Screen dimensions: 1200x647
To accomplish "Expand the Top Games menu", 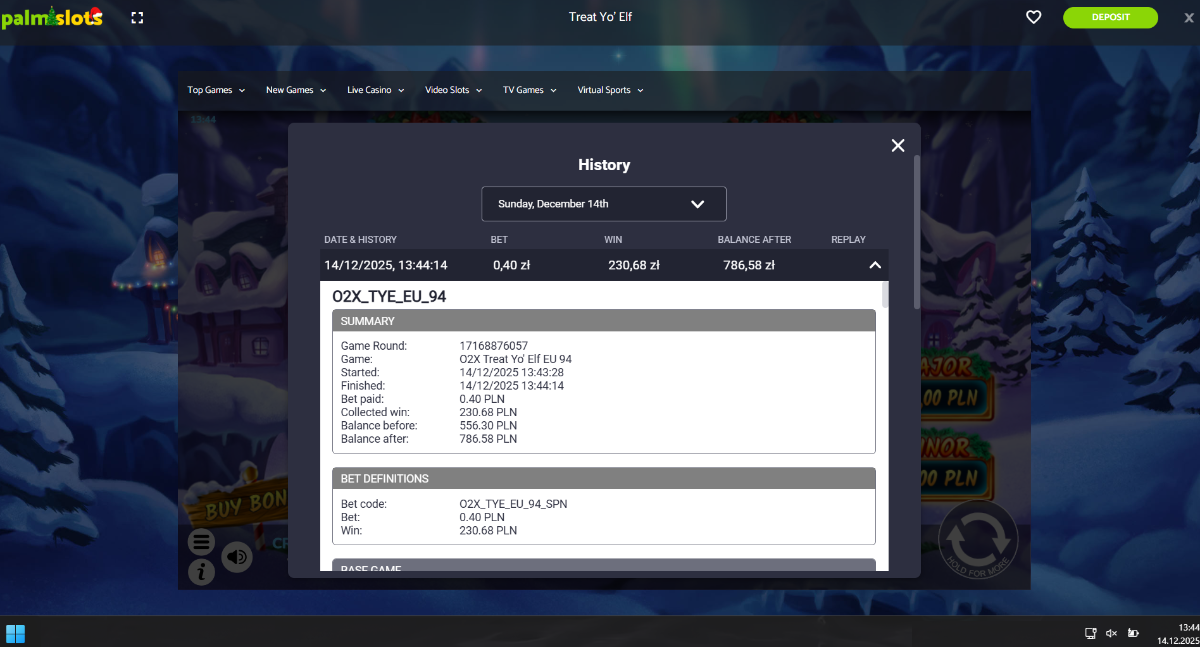I will [x=216, y=90].
